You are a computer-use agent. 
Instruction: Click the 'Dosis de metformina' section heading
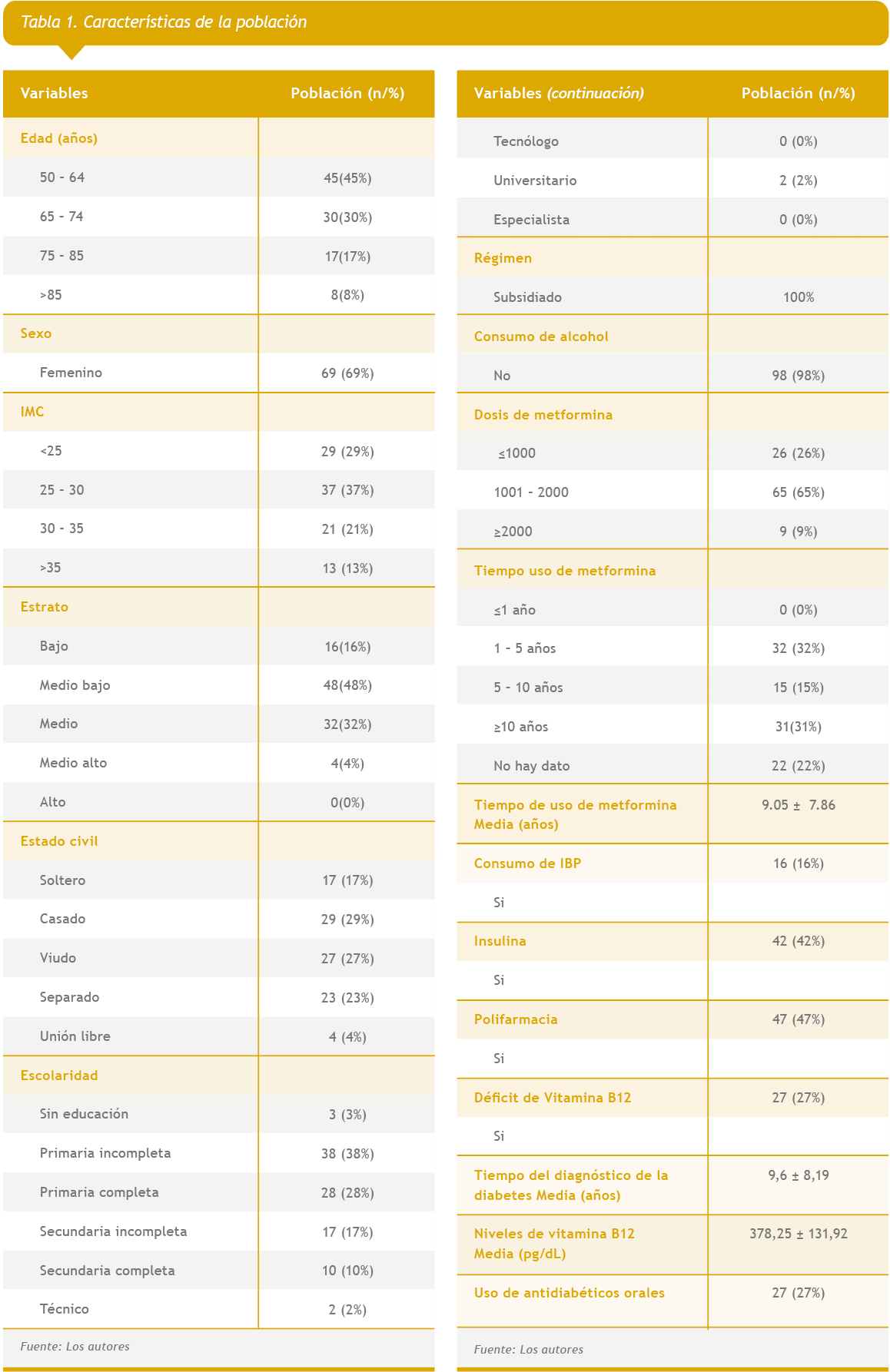(x=543, y=416)
